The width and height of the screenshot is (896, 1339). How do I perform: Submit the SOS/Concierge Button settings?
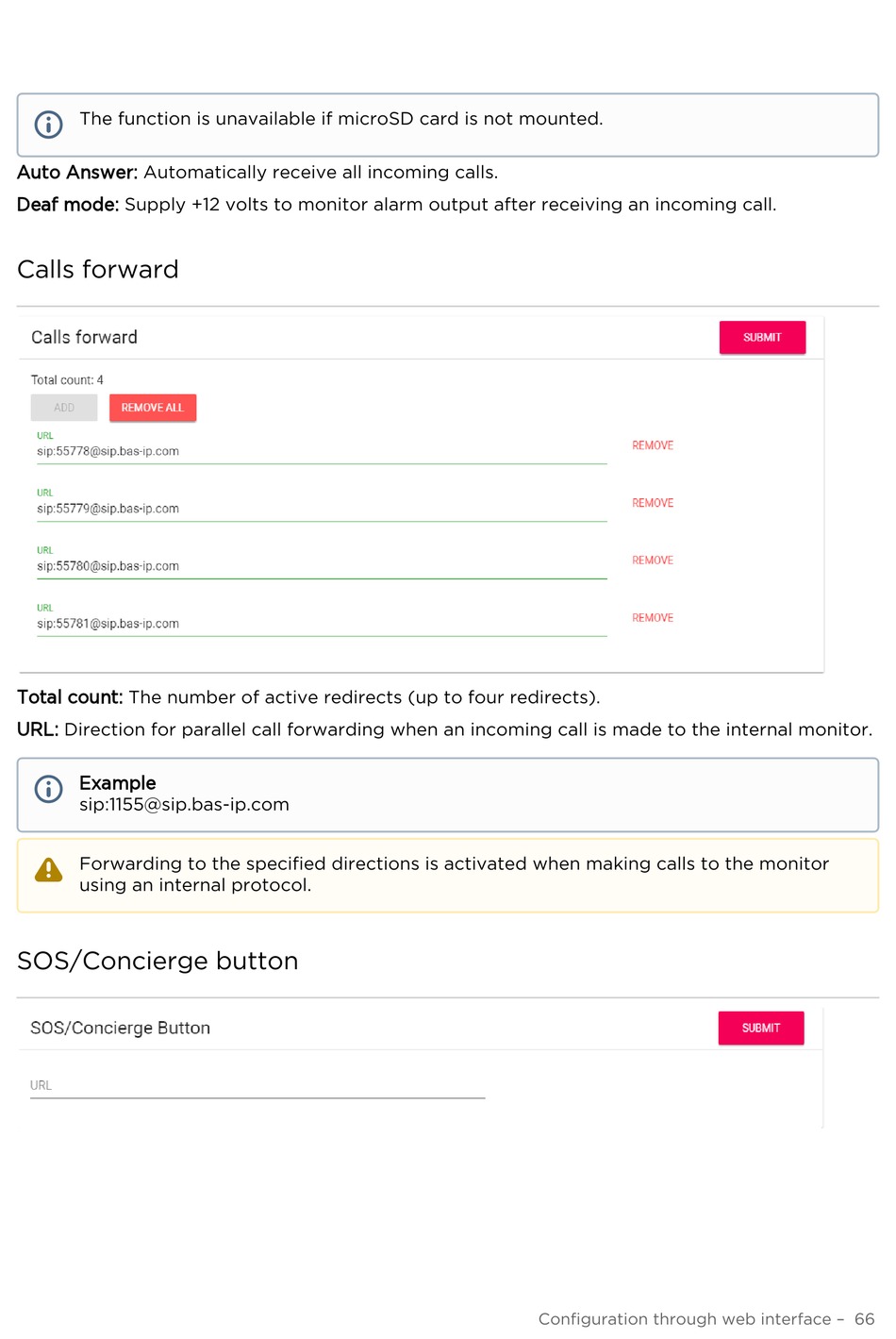[761, 1029]
